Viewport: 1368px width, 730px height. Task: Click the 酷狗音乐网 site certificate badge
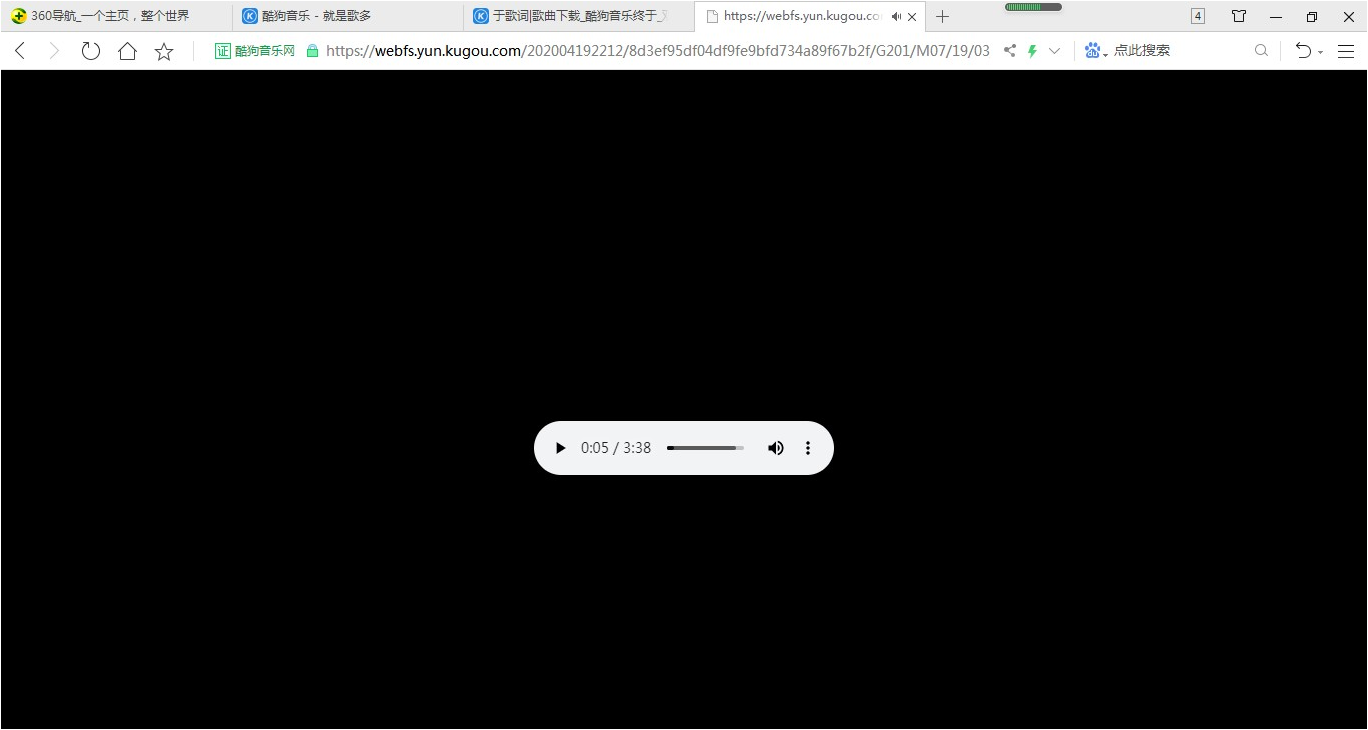coord(255,51)
